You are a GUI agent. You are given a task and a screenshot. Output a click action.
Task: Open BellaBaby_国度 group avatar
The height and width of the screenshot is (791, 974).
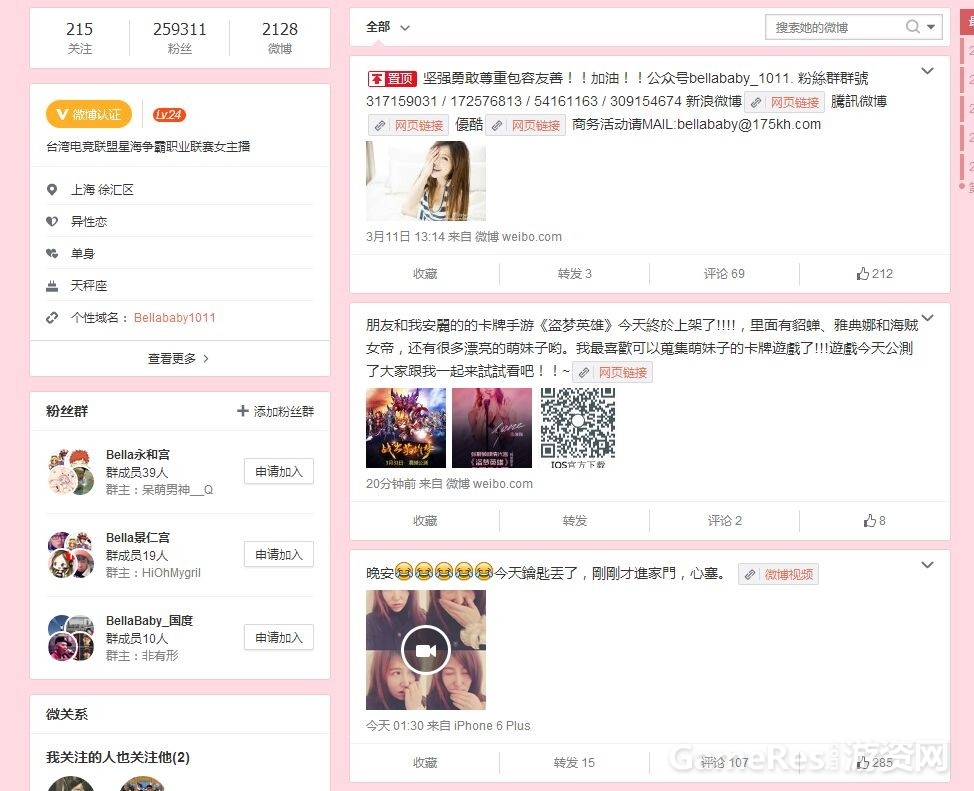tap(71, 638)
